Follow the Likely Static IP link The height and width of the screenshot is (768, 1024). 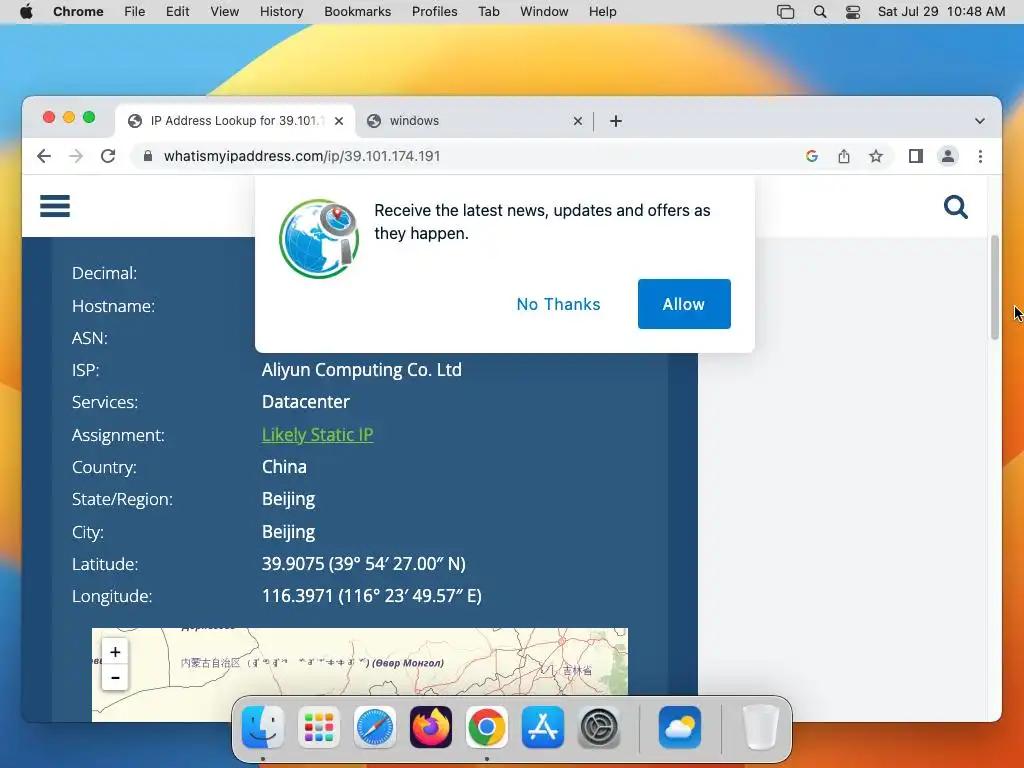317,435
